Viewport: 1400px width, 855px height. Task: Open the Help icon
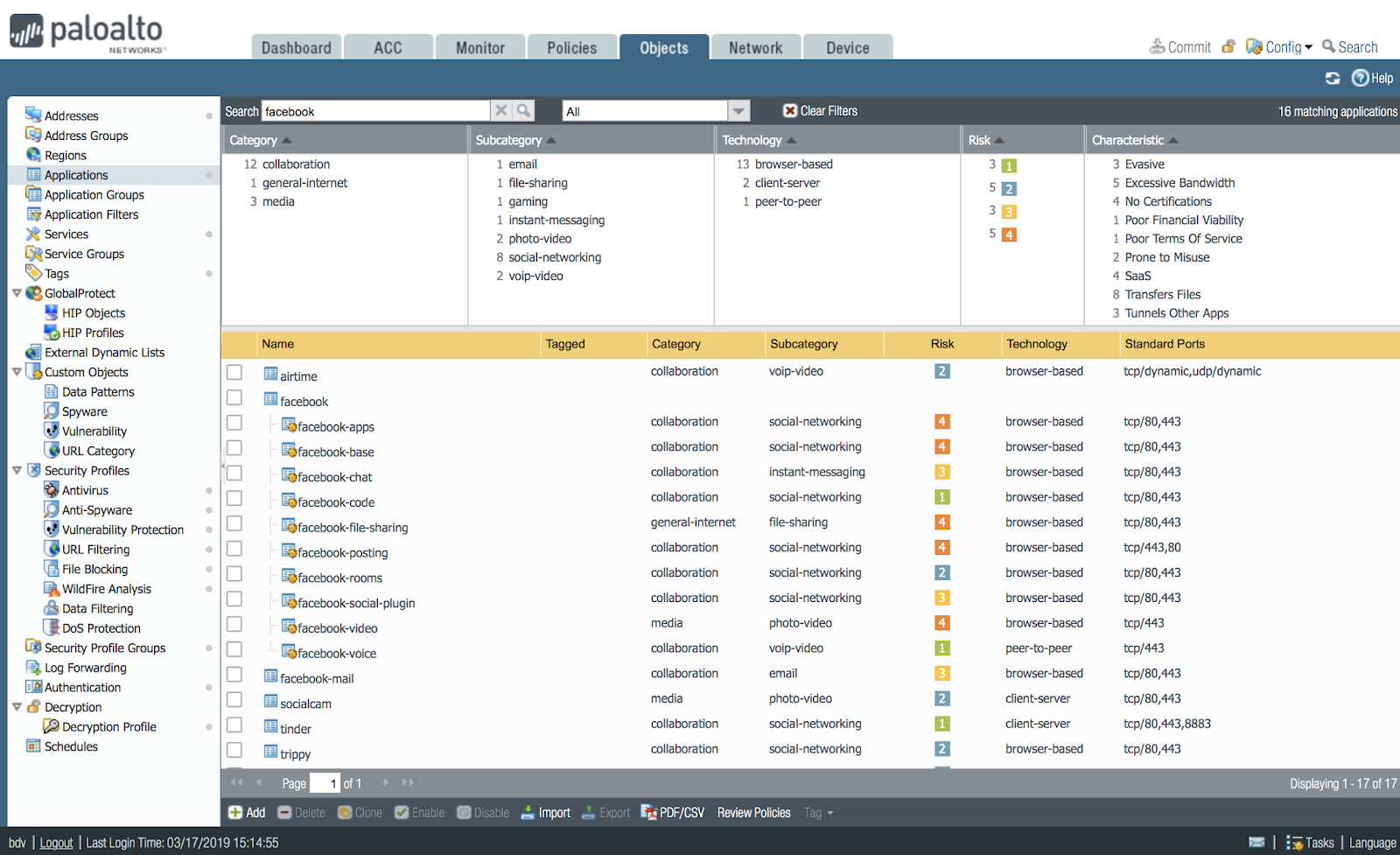coord(1360,78)
